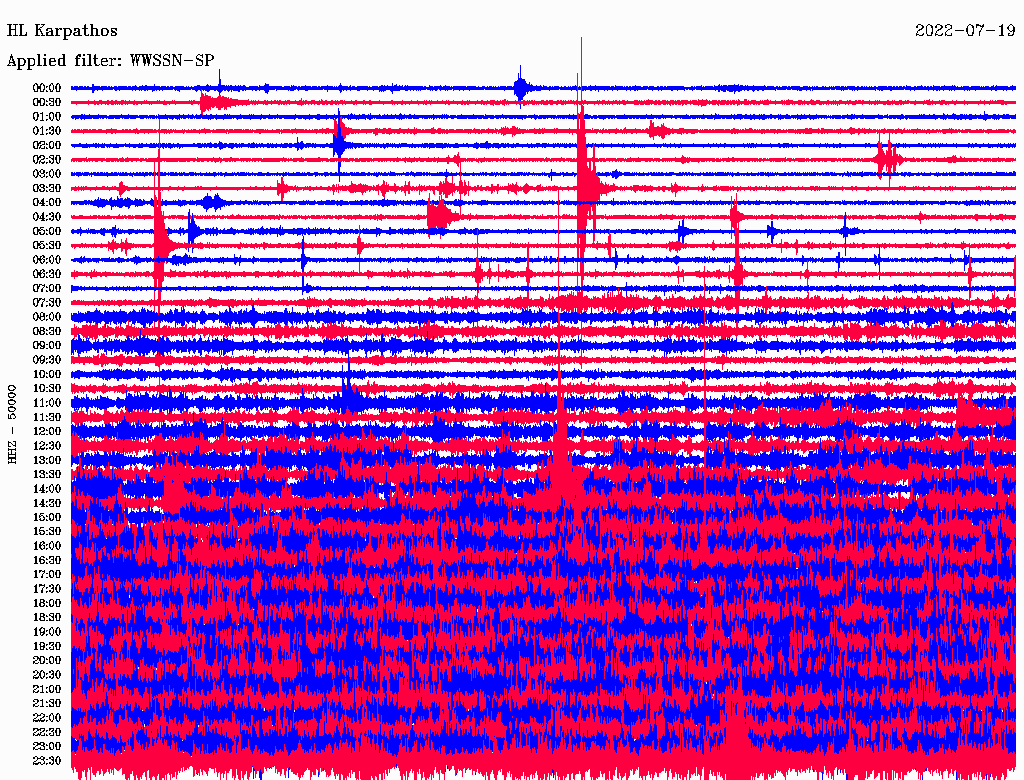
Task: Select the '05:30' time label
Action: [x=47, y=246]
